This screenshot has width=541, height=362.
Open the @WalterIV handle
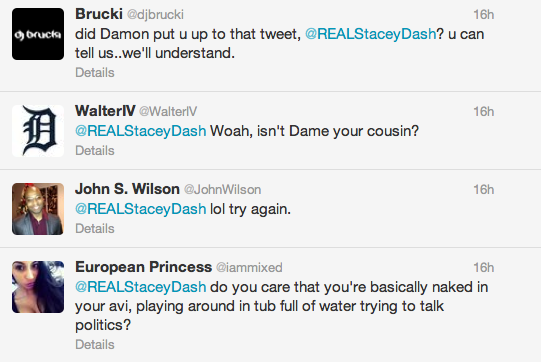tap(168, 112)
